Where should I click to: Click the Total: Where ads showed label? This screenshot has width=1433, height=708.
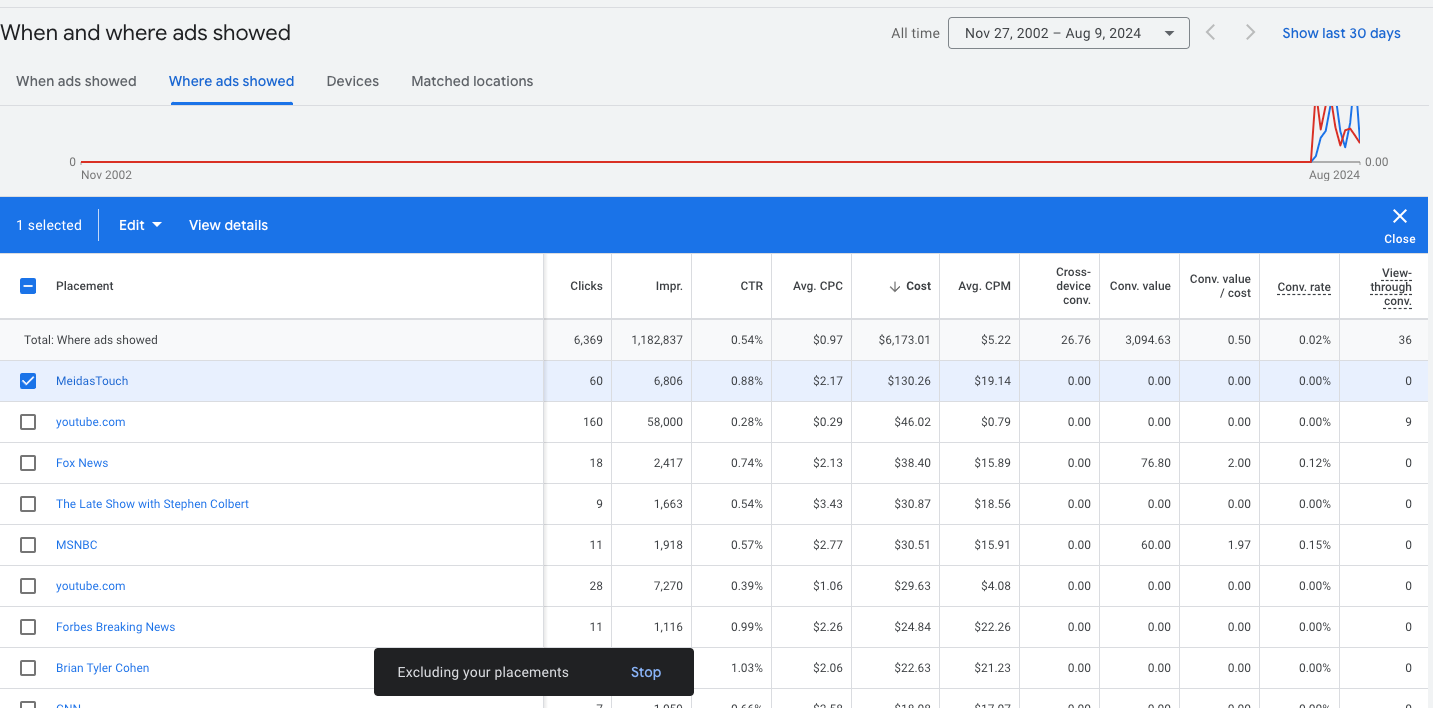91,340
